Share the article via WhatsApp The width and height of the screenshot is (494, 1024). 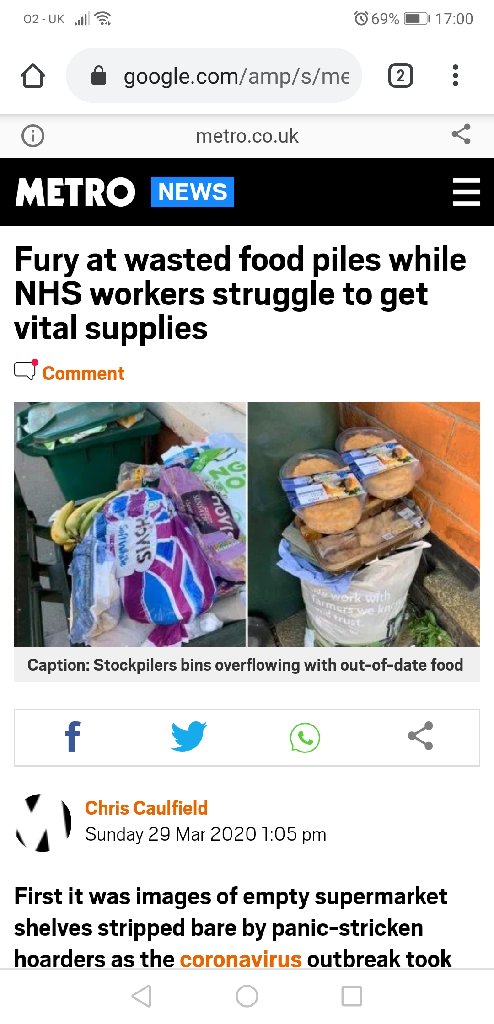click(x=305, y=738)
